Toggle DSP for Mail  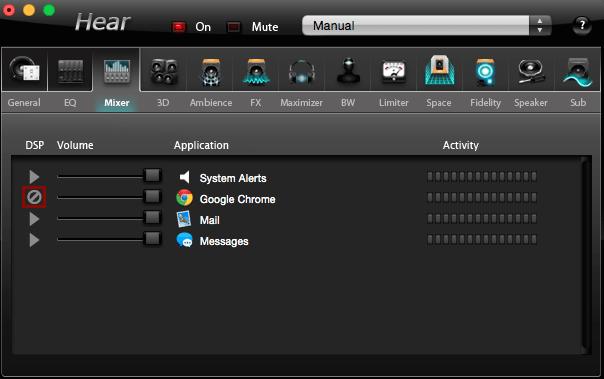(x=34, y=219)
